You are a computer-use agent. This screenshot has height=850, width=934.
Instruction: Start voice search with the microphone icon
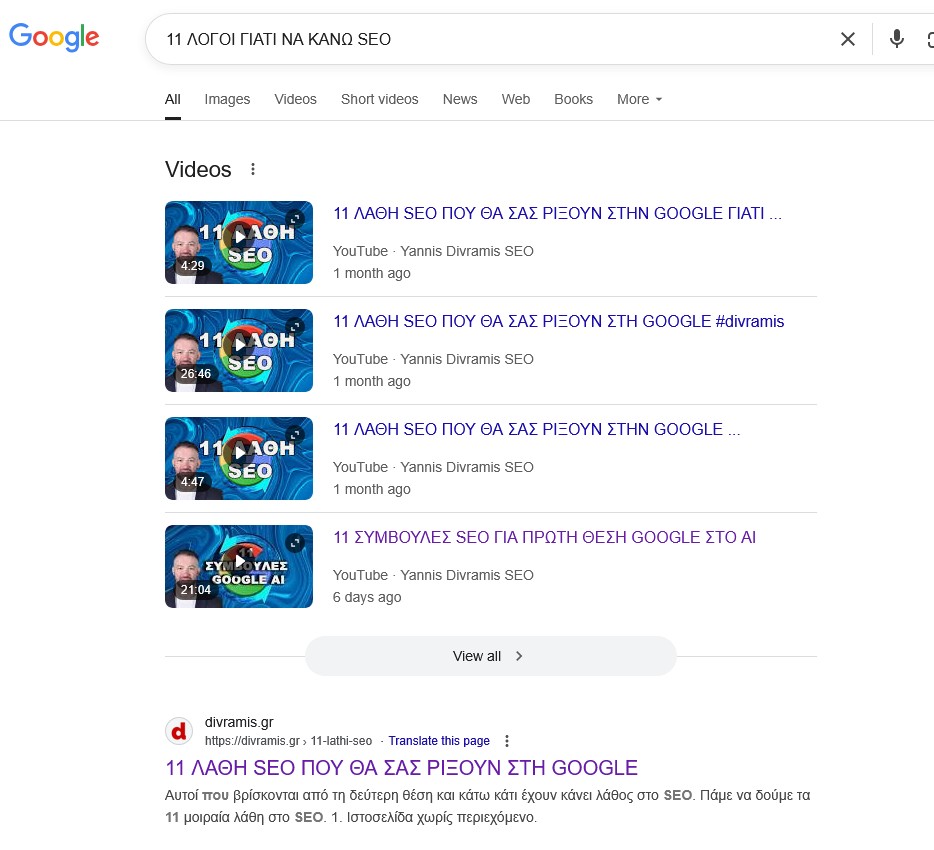[x=897, y=39]
